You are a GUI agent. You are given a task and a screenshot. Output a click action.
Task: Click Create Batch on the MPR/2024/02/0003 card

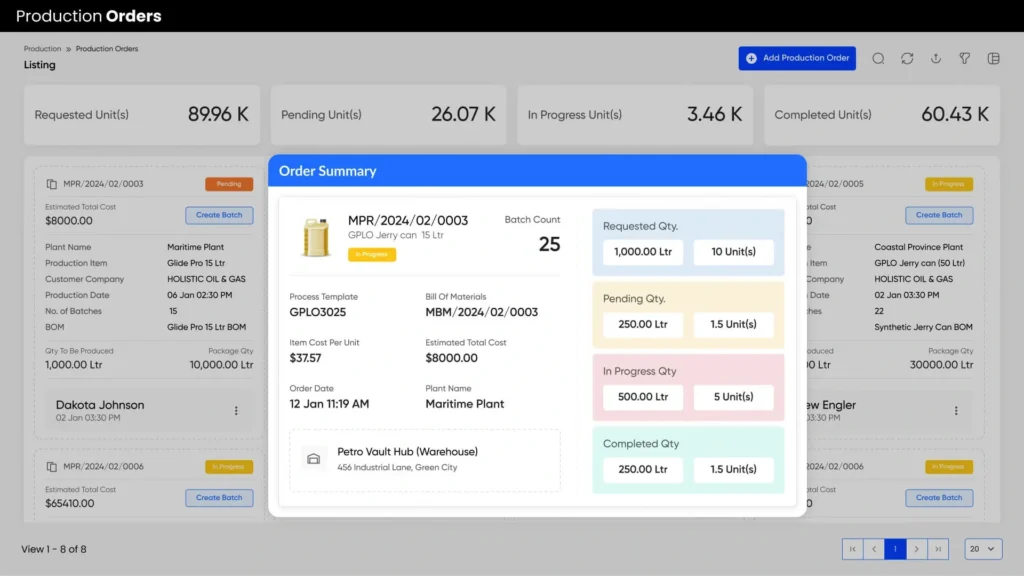click(219, 215)
